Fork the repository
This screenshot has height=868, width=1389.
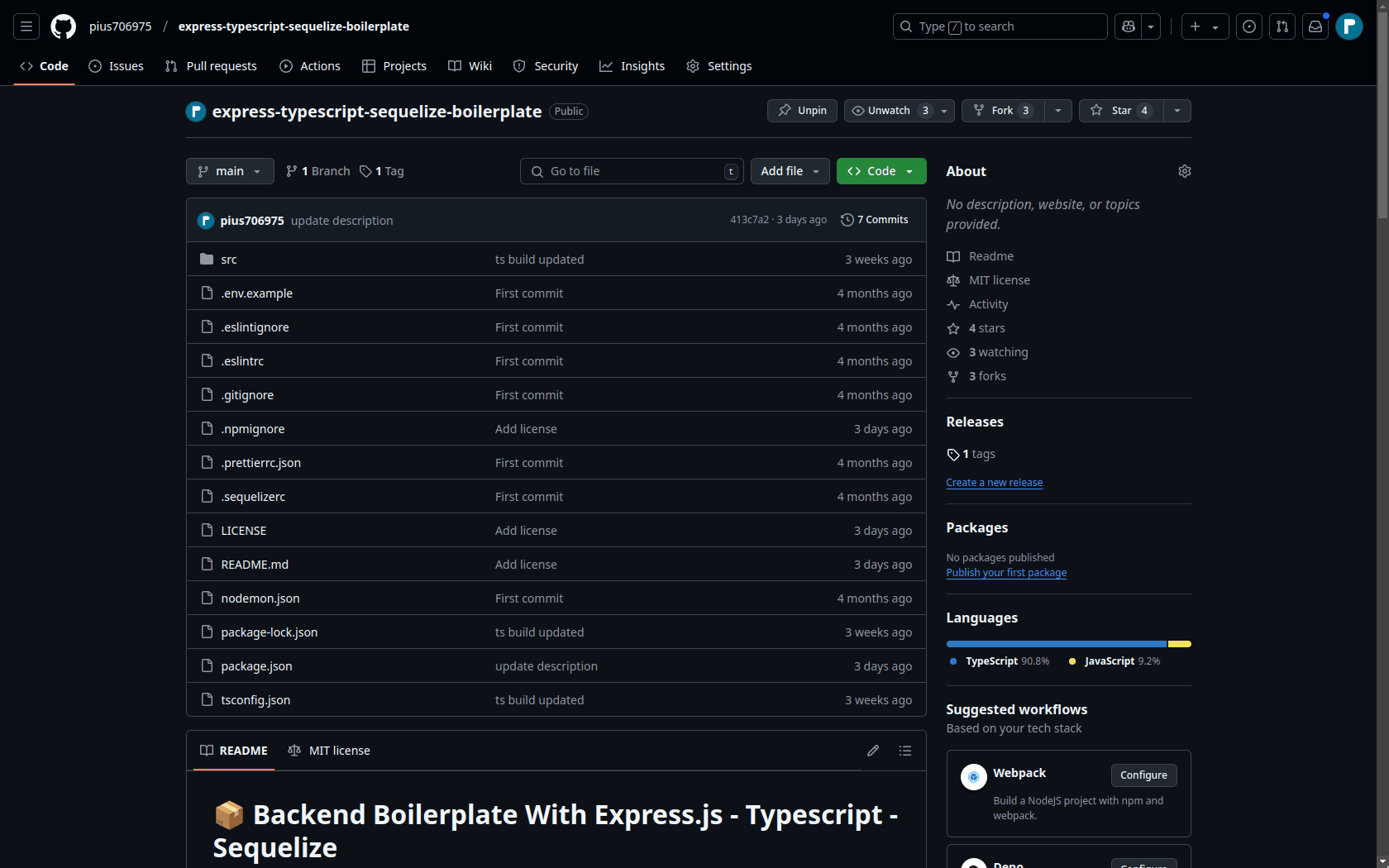click(x=1003, y=111)
